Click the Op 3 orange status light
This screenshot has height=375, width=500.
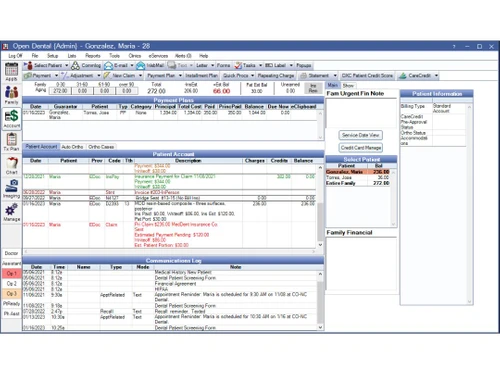[x=12, y=293]
